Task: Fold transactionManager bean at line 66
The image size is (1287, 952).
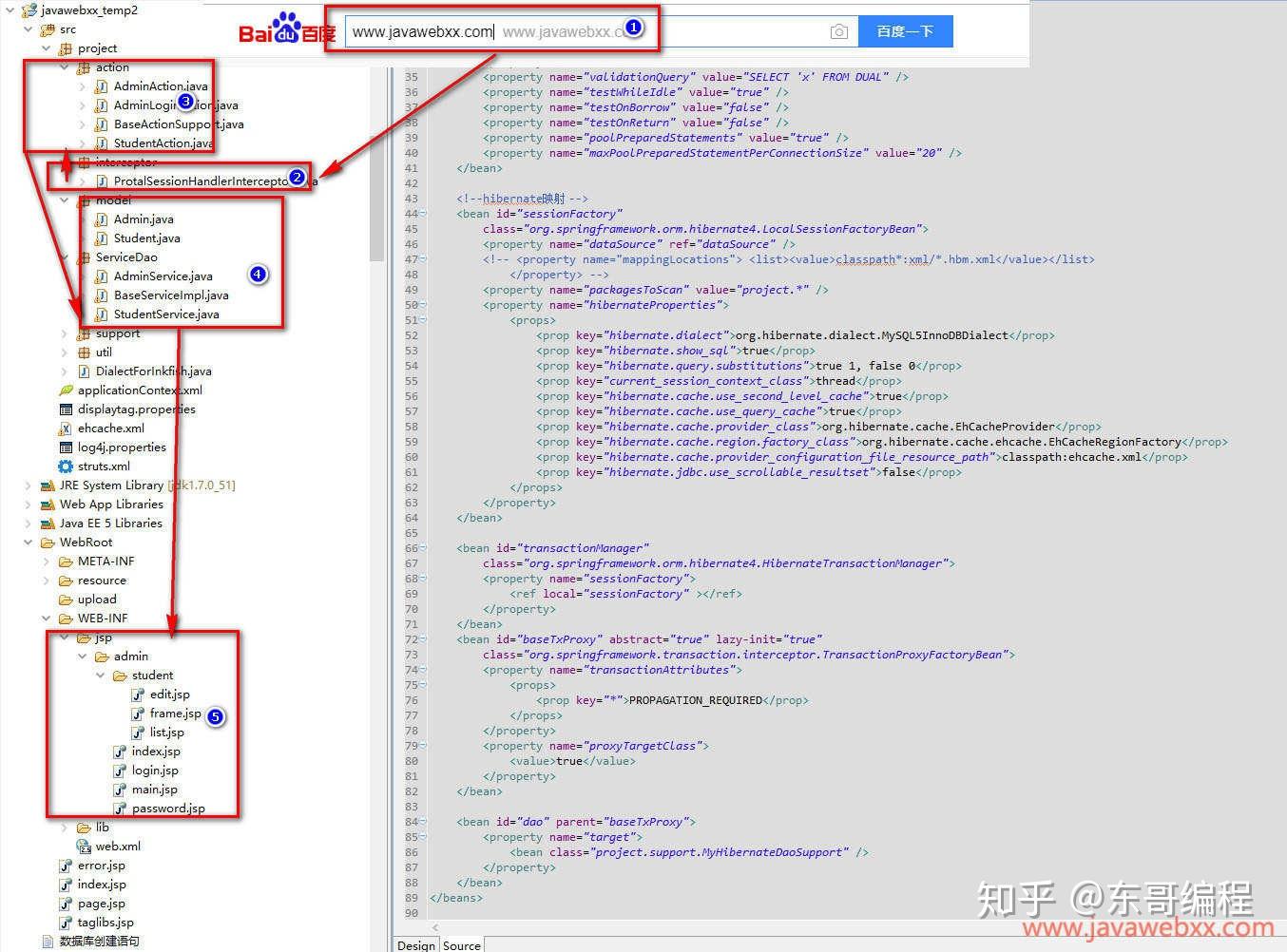Action: coord(423,548)
